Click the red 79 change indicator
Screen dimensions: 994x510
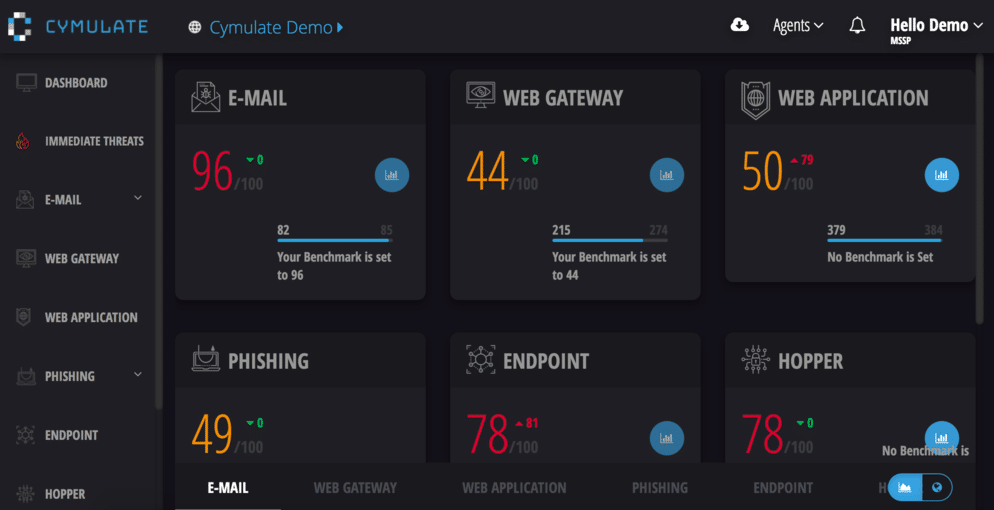[801, 160]
